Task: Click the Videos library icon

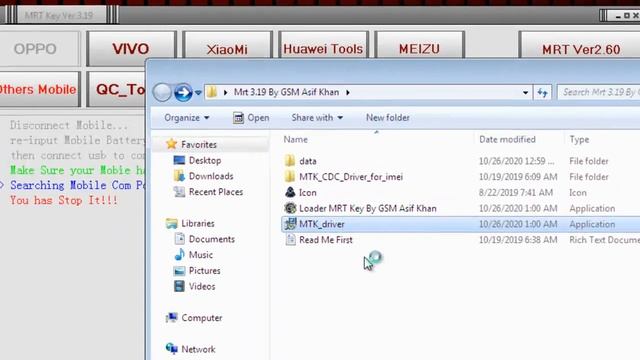Action: [179, 286]
